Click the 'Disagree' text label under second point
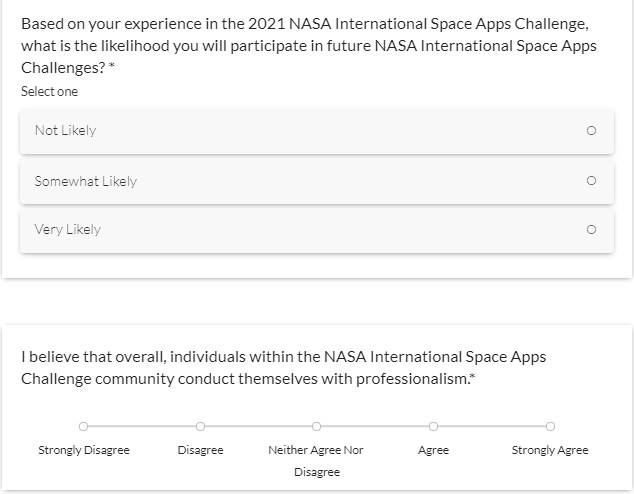 [200, 450]
